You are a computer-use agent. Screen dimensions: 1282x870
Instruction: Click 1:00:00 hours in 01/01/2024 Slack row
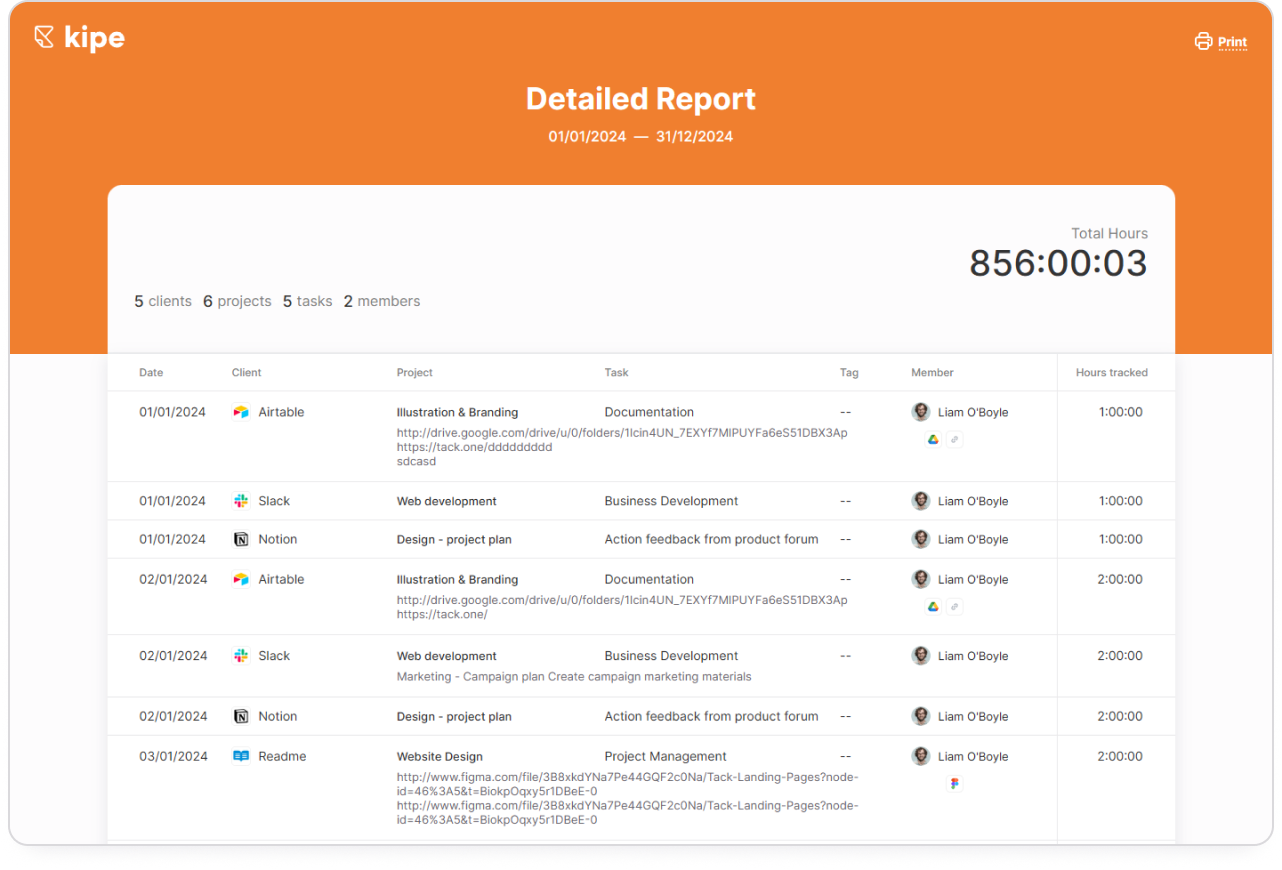point(1120,501)
